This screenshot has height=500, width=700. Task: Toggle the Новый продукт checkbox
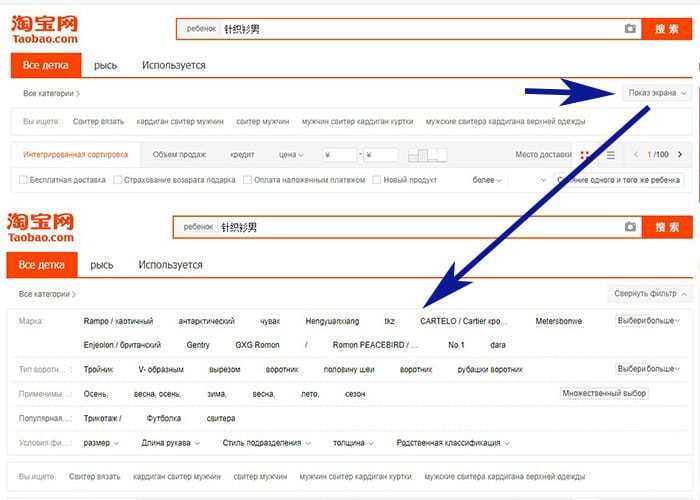pos(377,180)
